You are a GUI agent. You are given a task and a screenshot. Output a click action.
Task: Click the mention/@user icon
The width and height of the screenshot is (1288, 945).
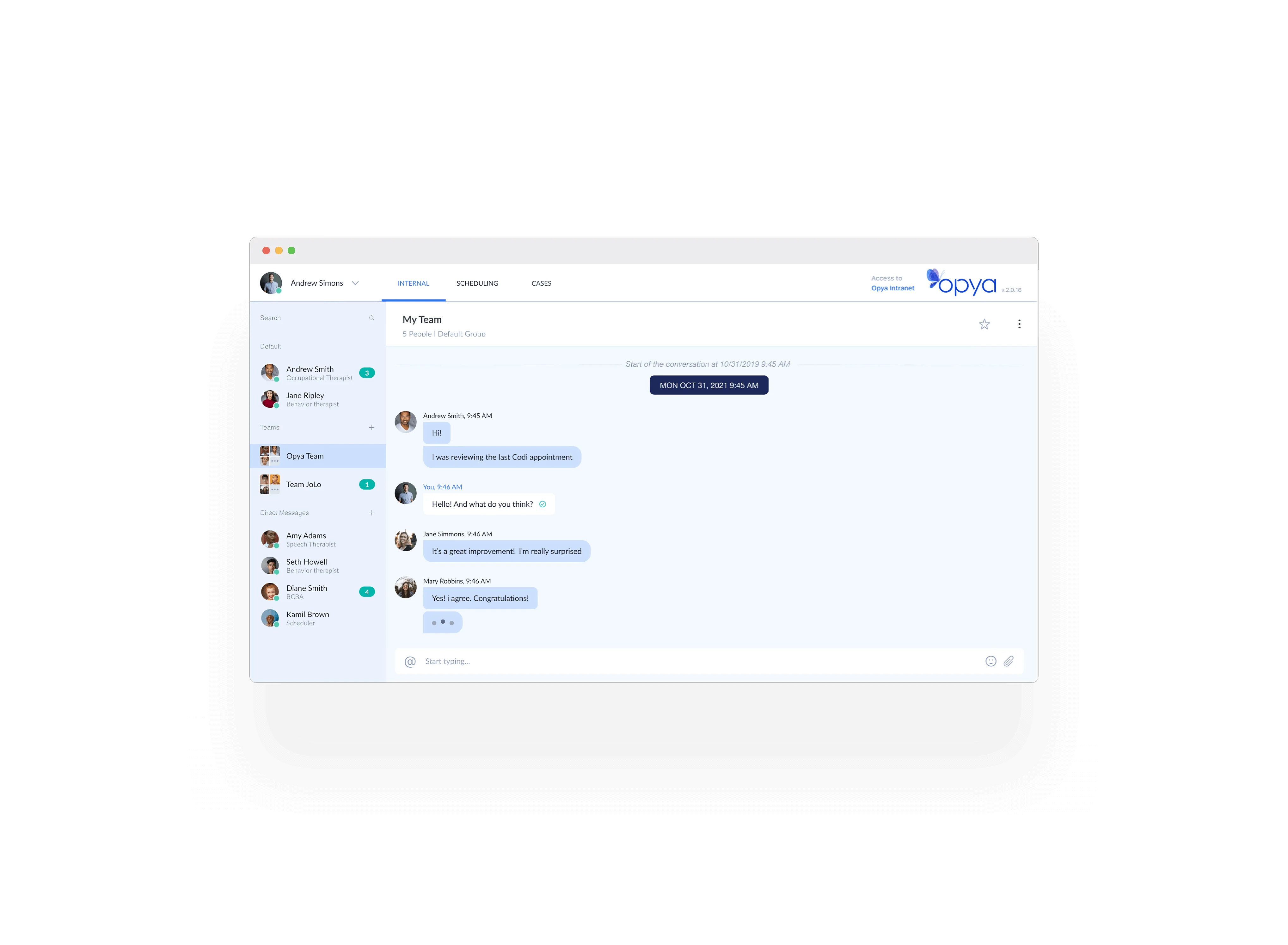click(410, 661)
